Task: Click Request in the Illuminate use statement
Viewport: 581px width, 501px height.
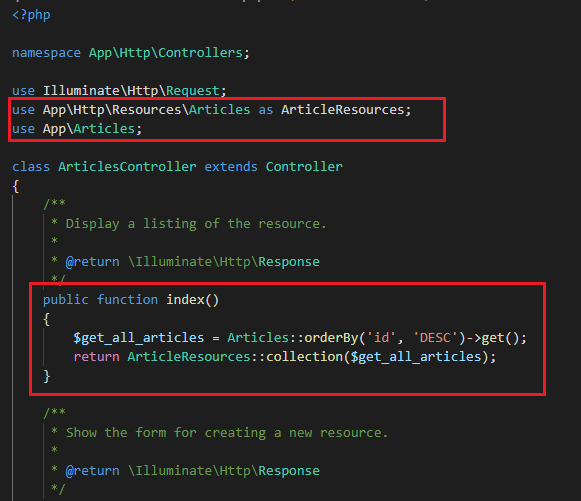Action: [x=193, y=91]
